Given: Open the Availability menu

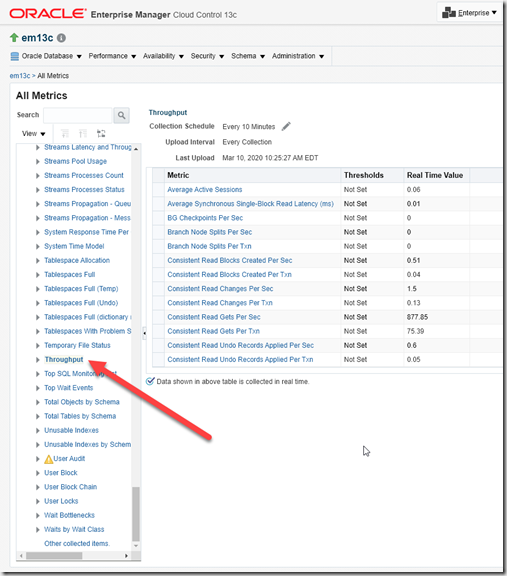Looking at the screenshot, I should (163, 56).
